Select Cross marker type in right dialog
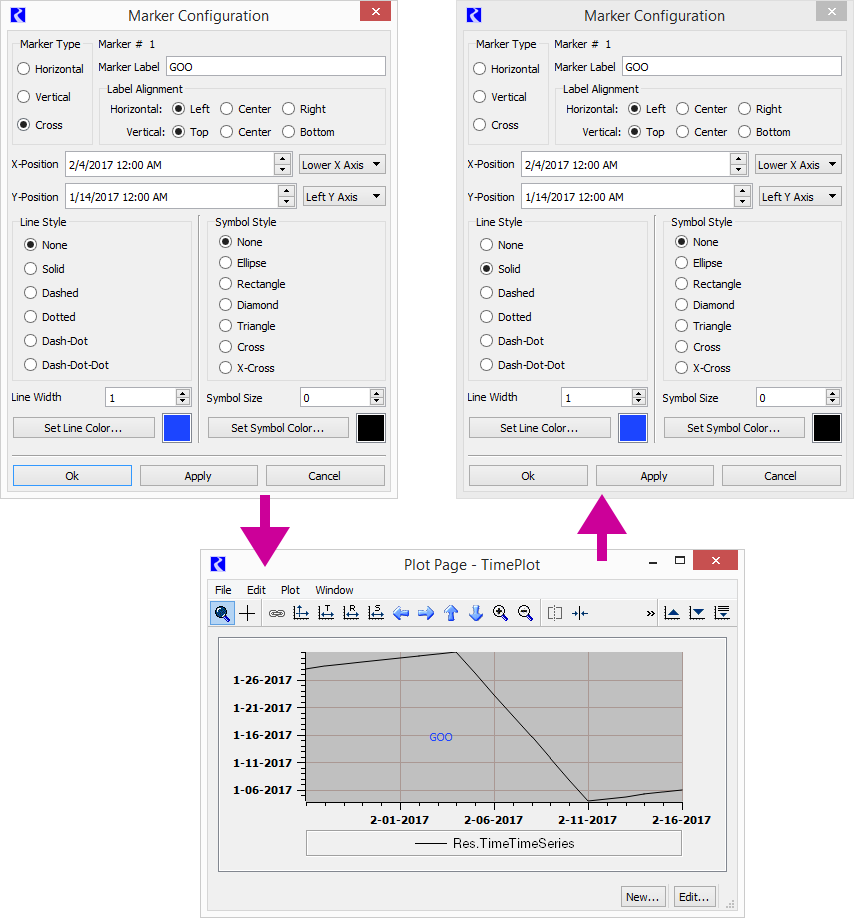This screenshot has height=918, width=854. point(496,125)
